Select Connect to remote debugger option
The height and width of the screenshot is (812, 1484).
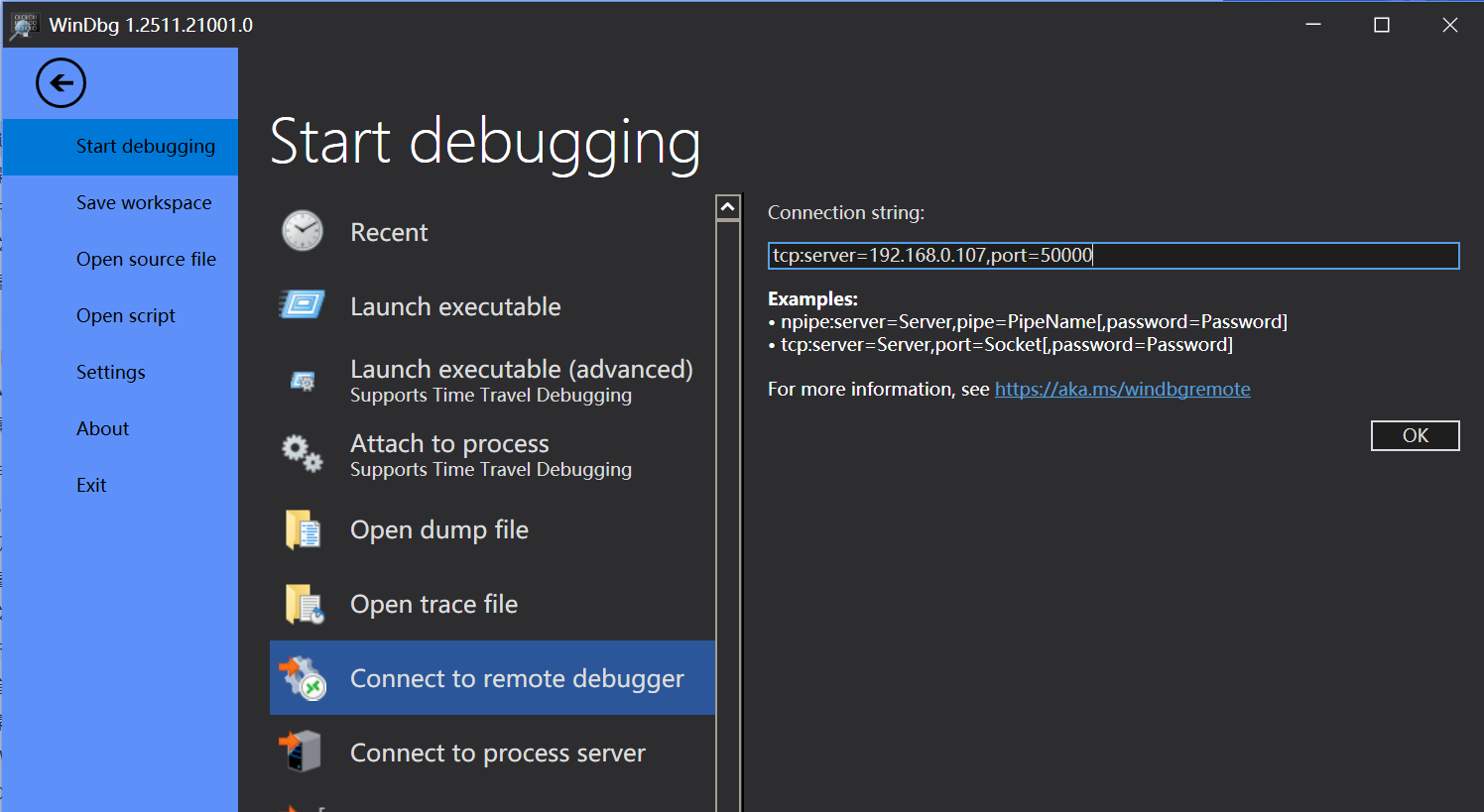[492, 678]
